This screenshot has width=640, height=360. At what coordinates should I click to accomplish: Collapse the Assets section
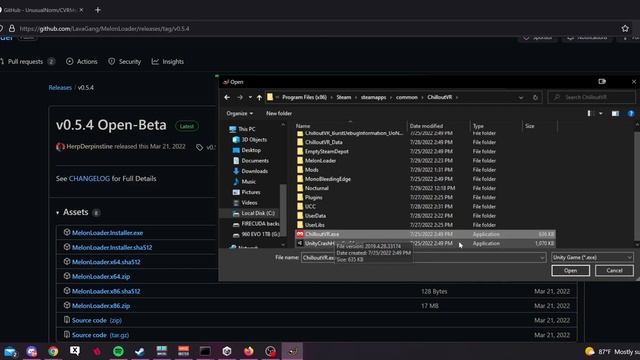pos(58,213)
